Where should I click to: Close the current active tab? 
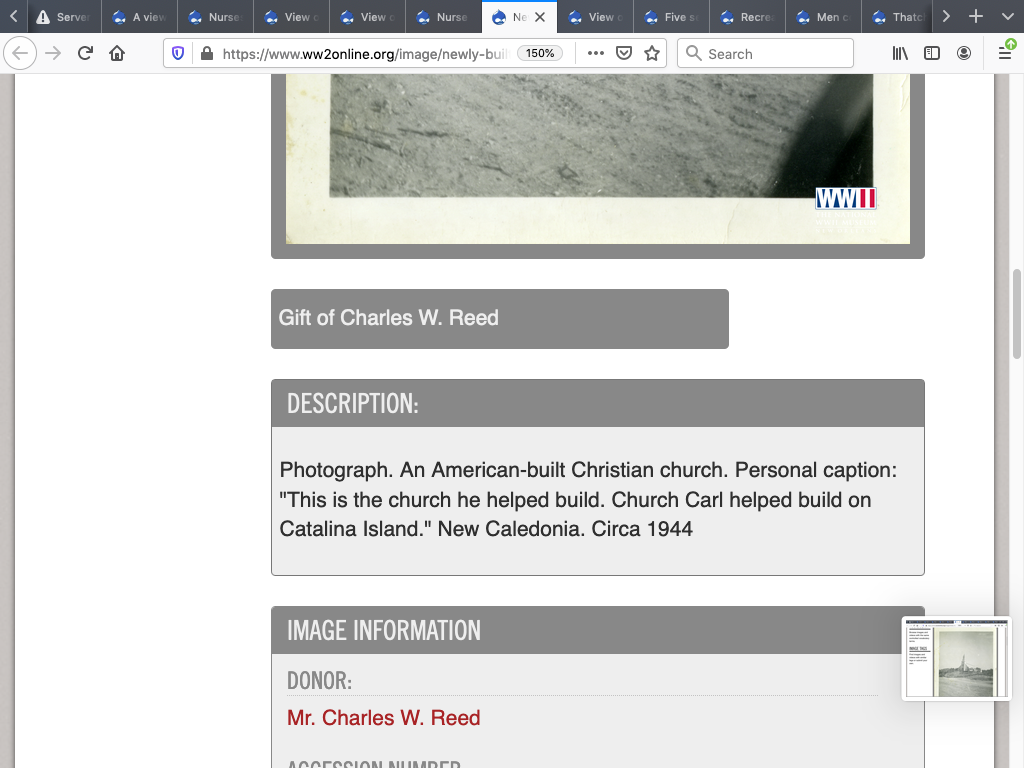541,17
